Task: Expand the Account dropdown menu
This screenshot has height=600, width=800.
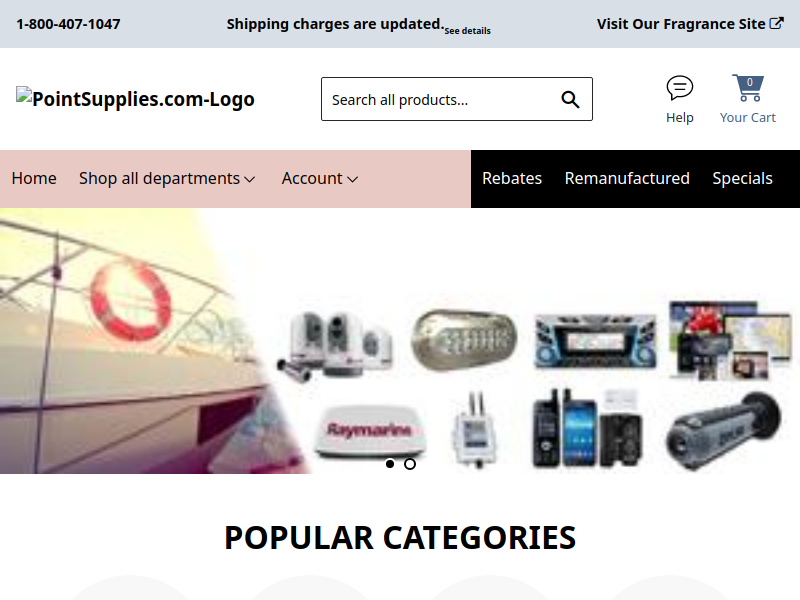Action: (x=320, y=179)
